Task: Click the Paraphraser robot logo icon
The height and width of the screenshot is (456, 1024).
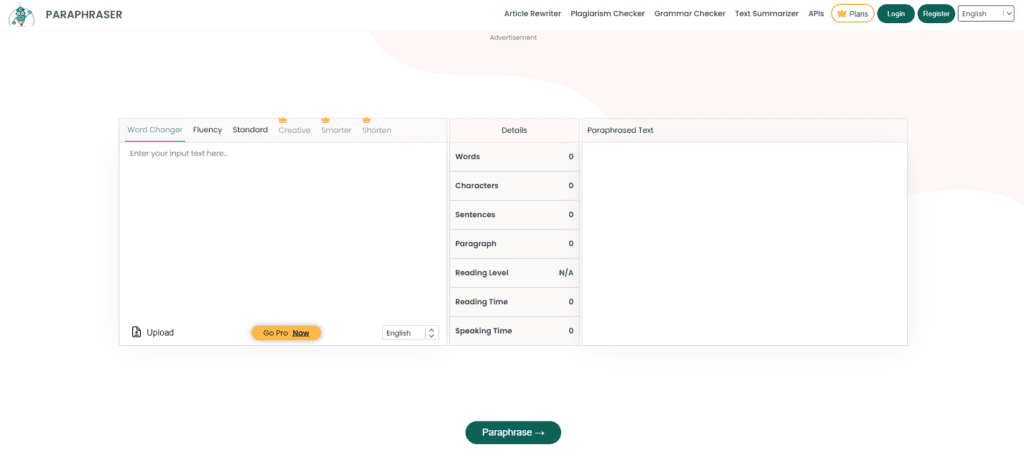Action: click(x=21, y=15)
